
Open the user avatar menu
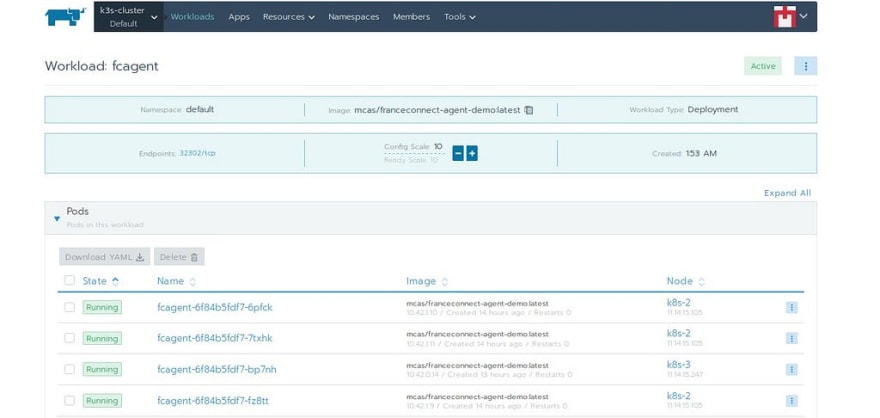click(x=790, y=17)
